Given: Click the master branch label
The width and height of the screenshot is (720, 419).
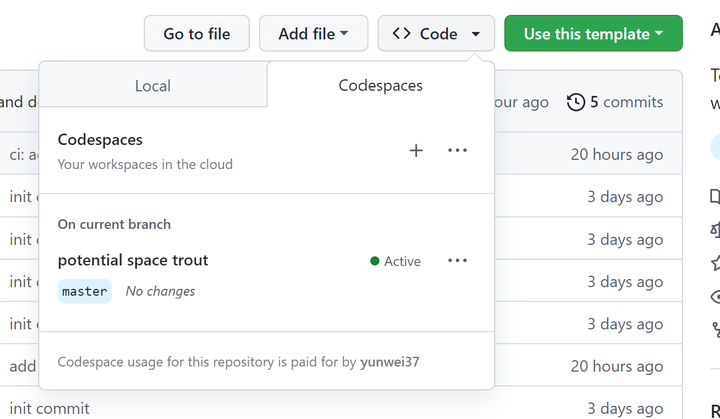Looking at the screenshot, I should click(x=84, y=291).
